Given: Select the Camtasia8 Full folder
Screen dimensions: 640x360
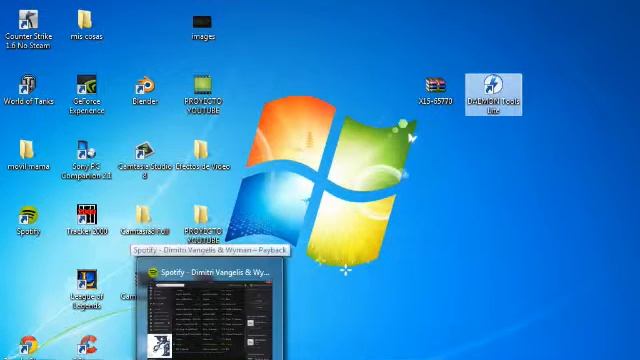Looking at the screenshot, I should click(x=145, y=220).
